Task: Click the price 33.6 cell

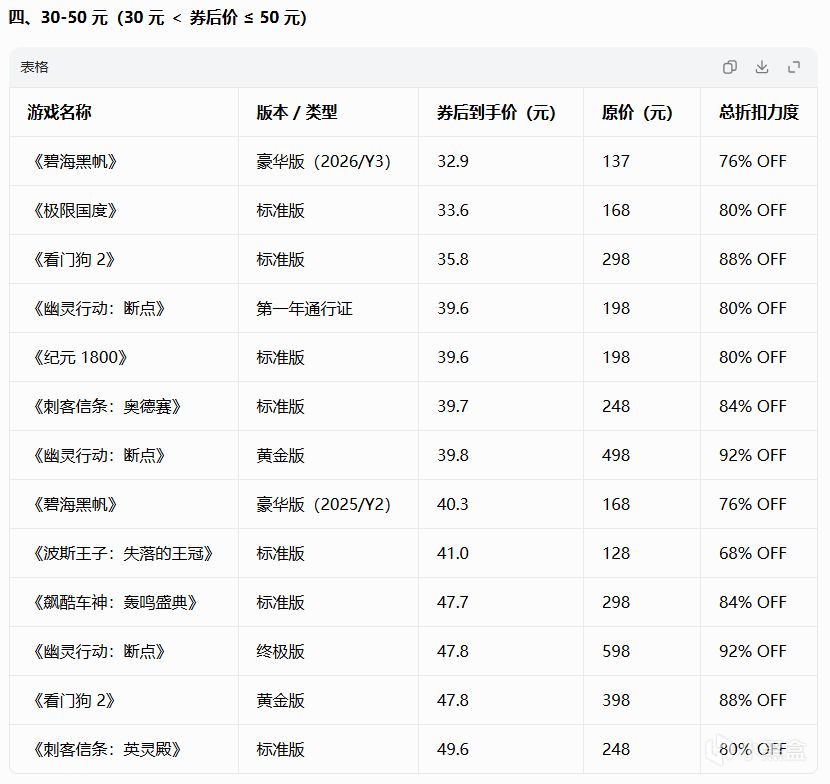Action: point(453,210)
